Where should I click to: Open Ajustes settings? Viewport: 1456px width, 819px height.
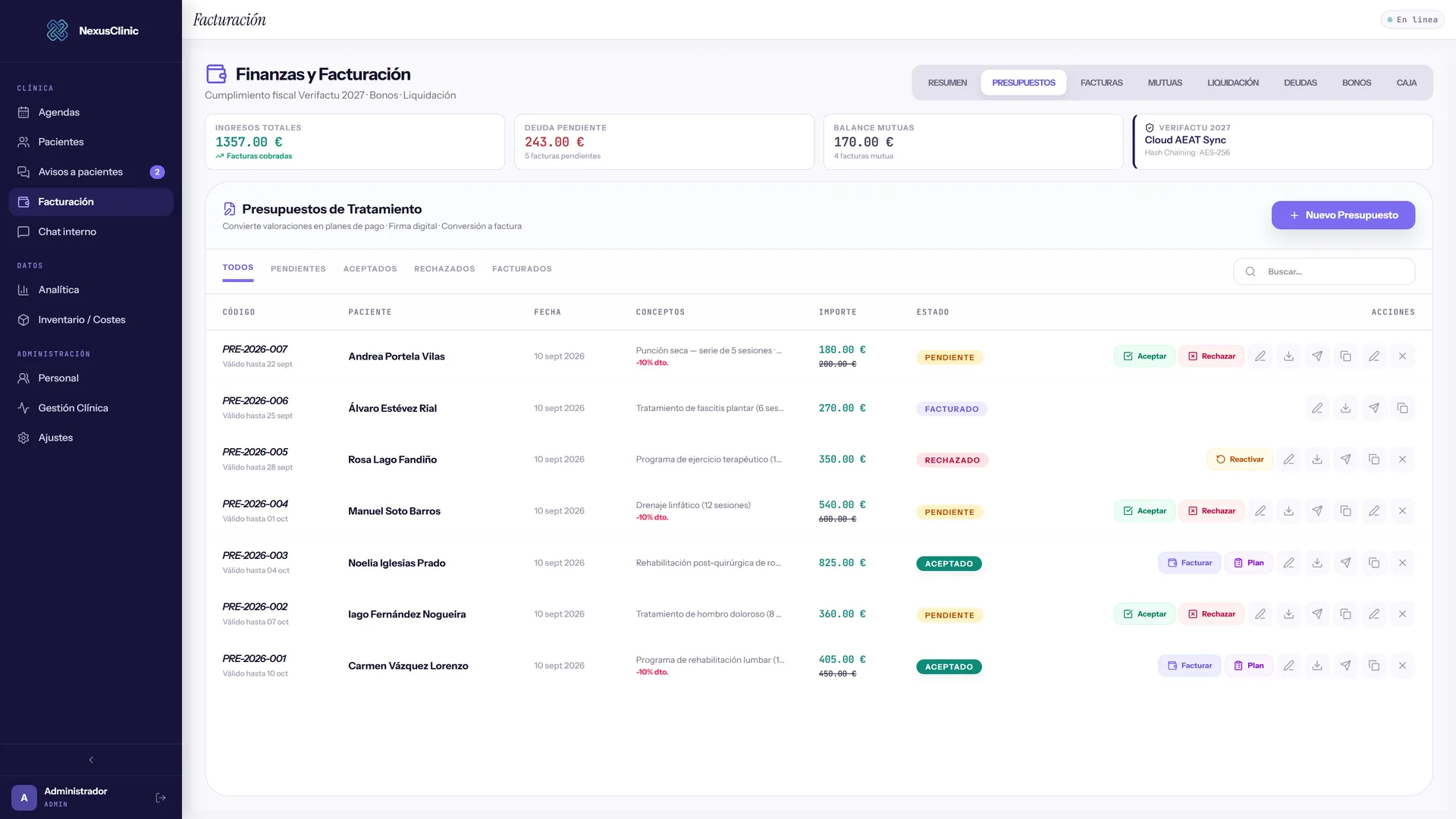point(91,438)
